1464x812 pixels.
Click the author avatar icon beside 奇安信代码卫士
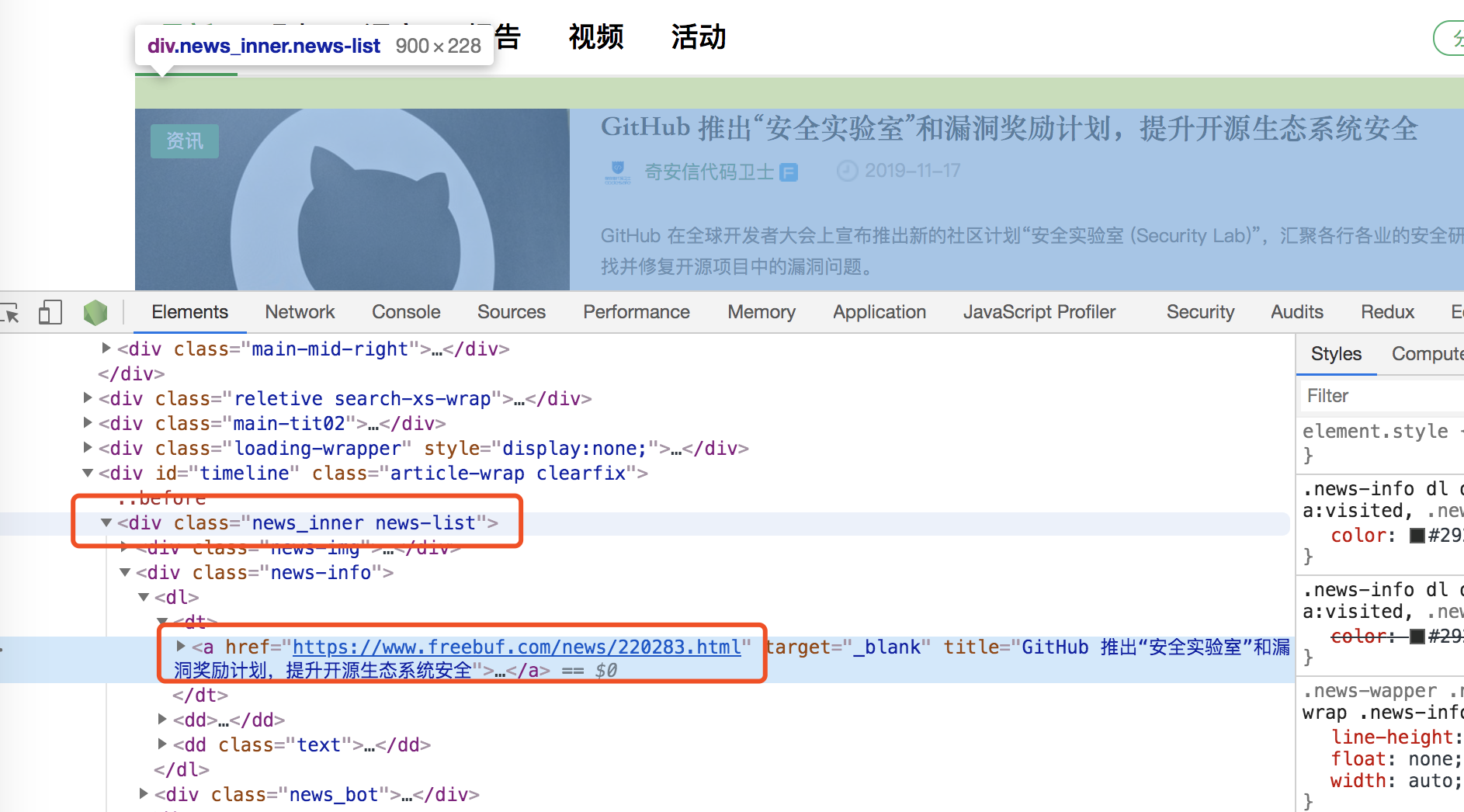pos(618,172)
